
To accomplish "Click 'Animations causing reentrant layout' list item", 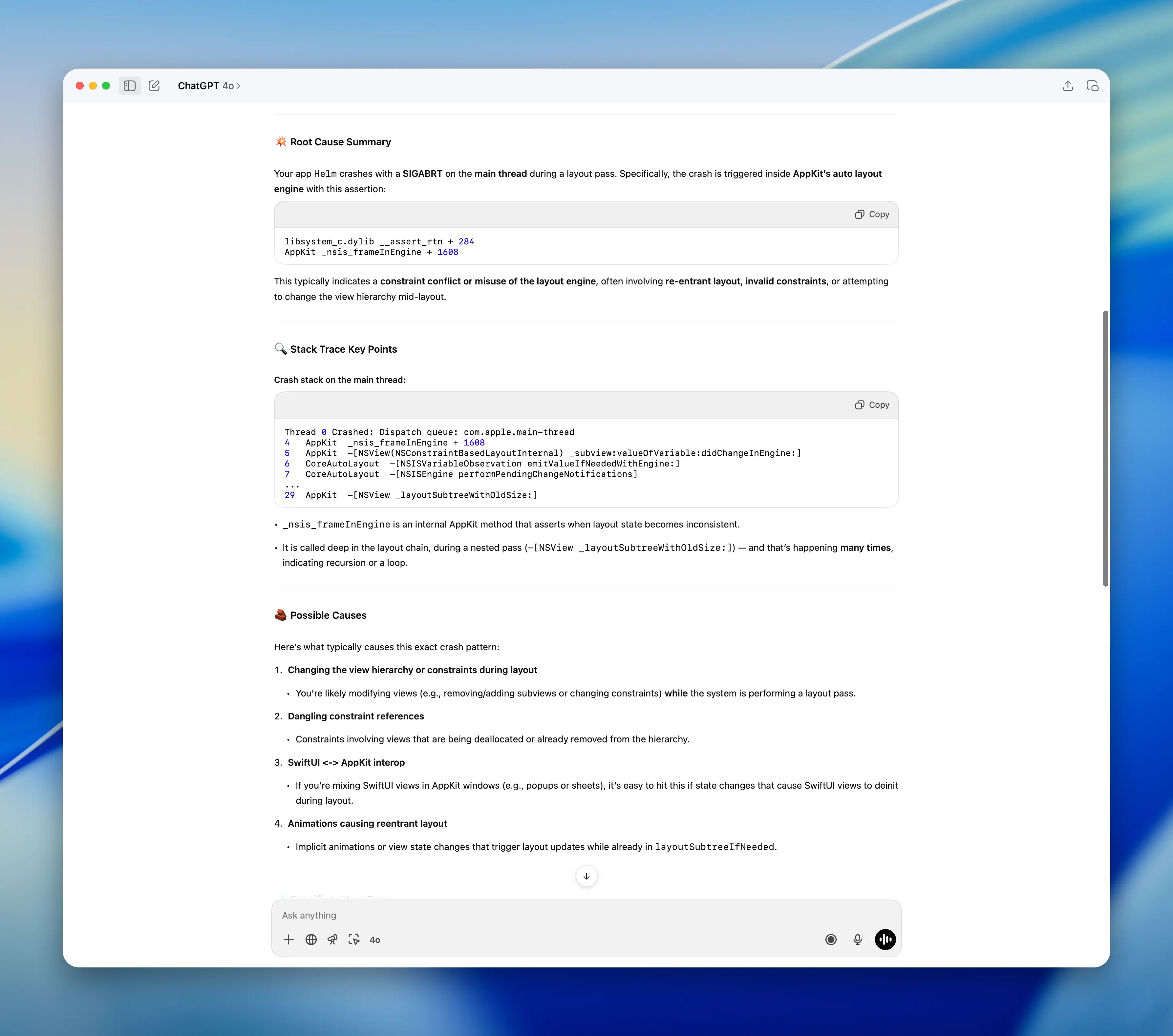I will [367, 824].
